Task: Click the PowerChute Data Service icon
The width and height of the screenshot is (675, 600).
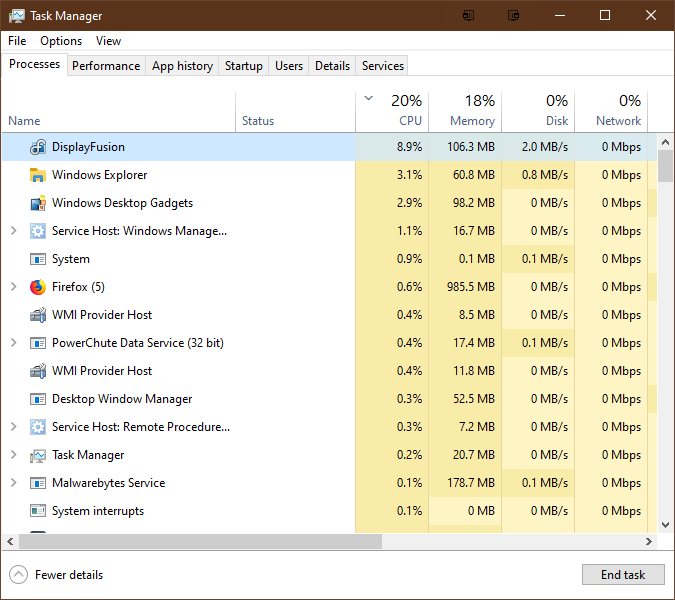Action: [38, 343]
